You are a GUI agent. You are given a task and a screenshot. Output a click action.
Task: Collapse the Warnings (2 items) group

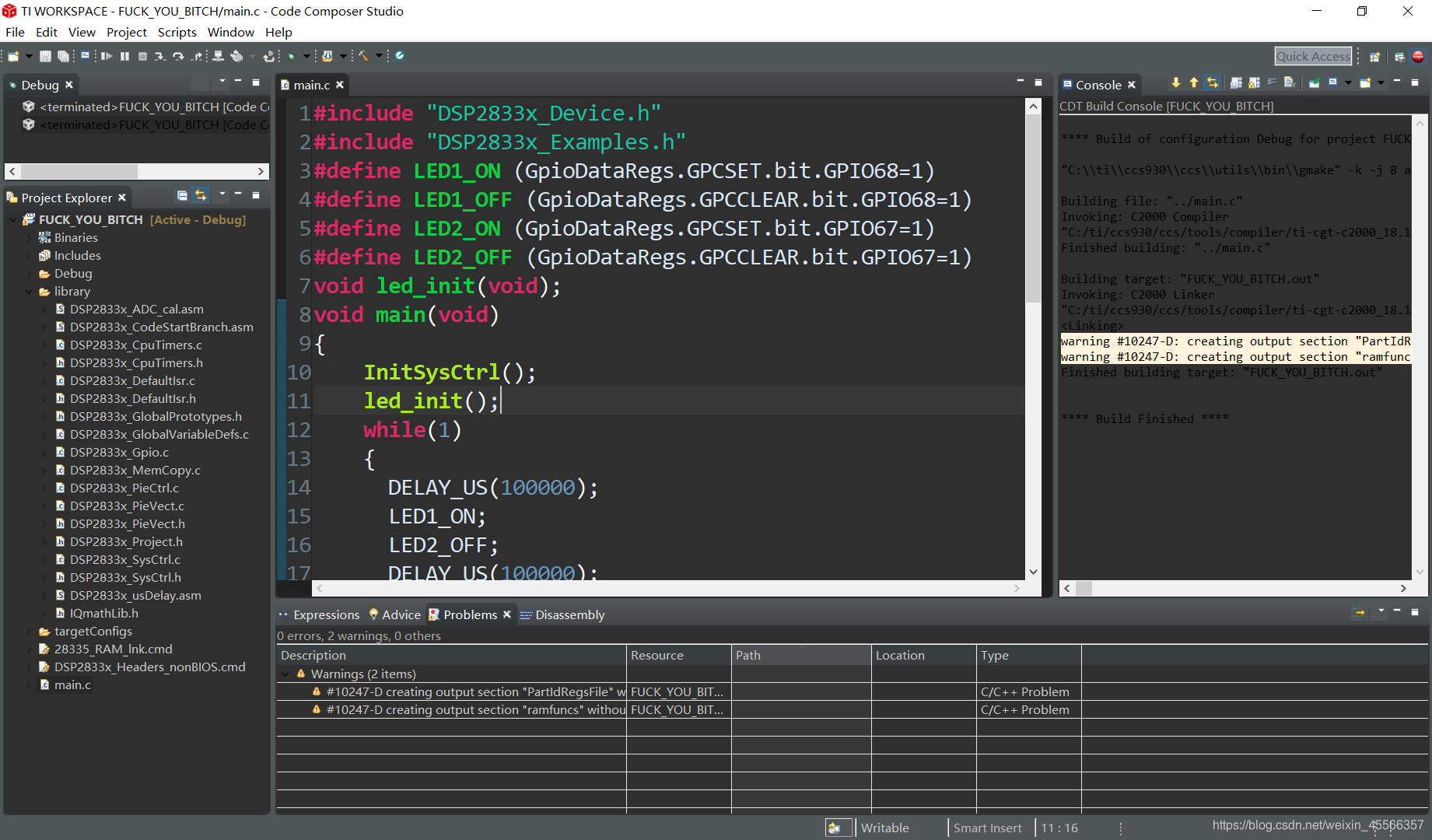click(285, 674)
